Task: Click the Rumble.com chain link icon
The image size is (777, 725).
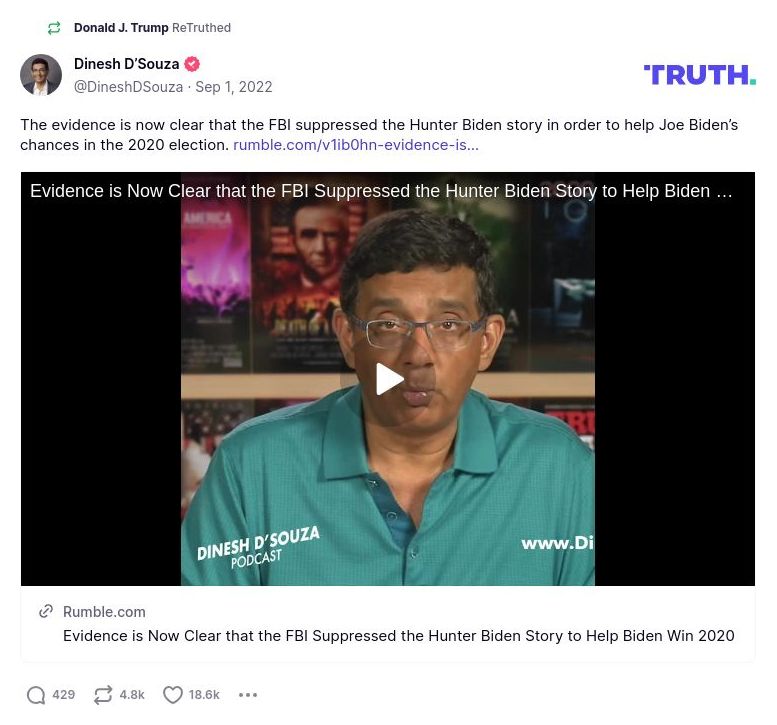Action: pyautogui.click(x=46, y=612)
